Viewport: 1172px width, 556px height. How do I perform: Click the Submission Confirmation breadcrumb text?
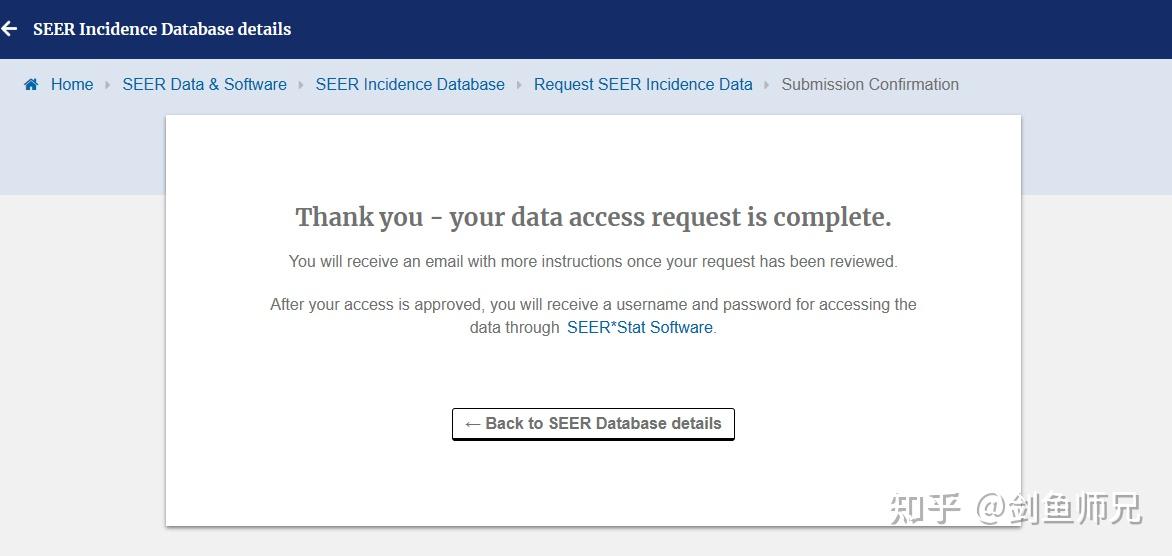point(870,85)
